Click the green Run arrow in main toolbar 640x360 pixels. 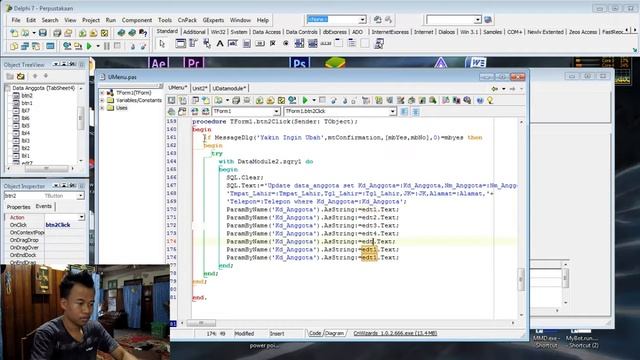pos(89,46)
